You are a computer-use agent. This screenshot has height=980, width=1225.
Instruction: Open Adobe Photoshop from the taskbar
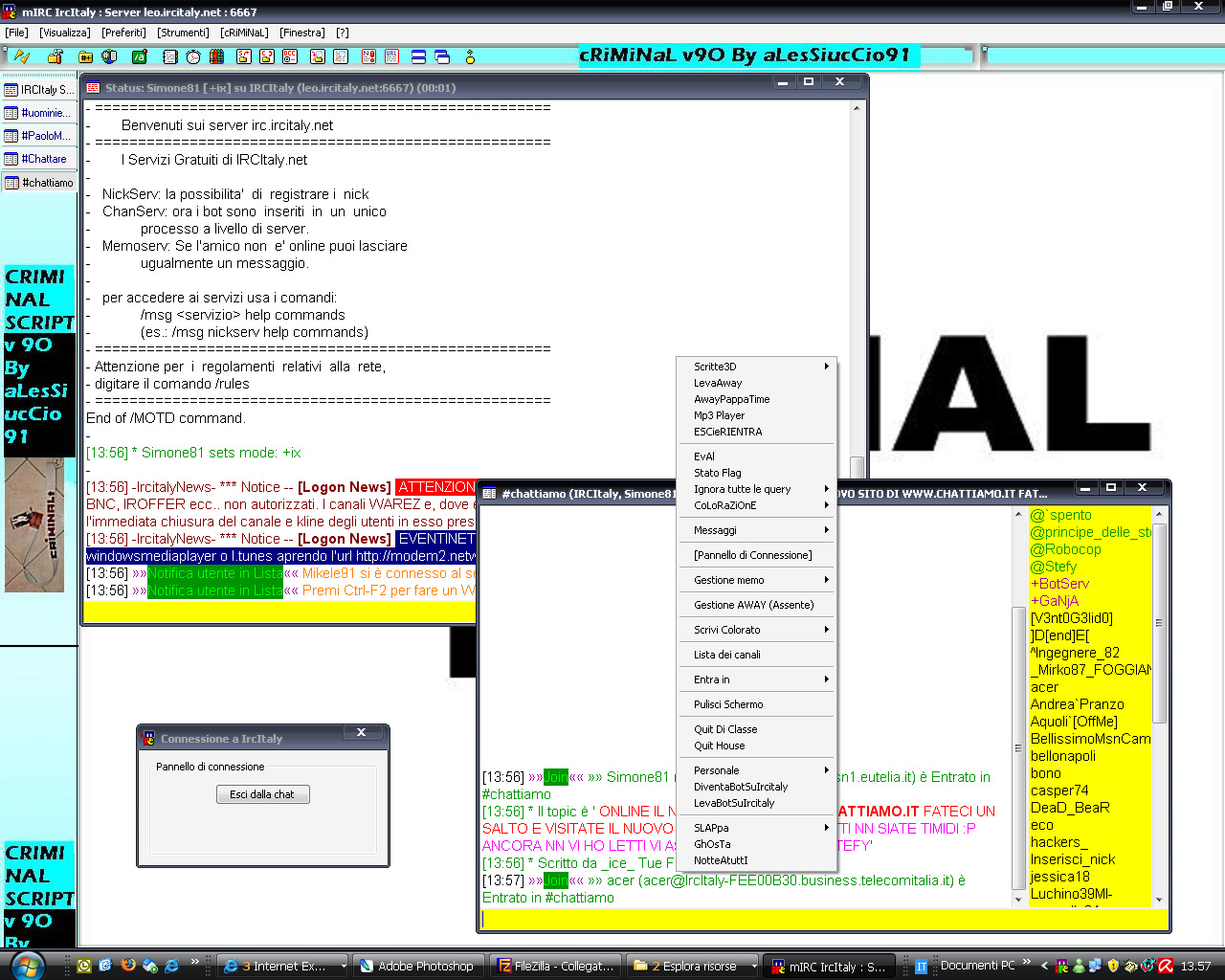tap(417, 967)
